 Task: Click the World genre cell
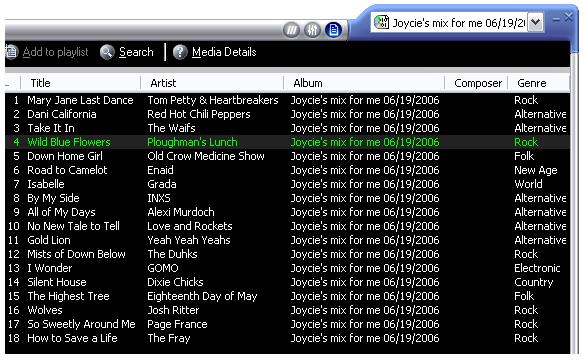[x=528, y=184]
